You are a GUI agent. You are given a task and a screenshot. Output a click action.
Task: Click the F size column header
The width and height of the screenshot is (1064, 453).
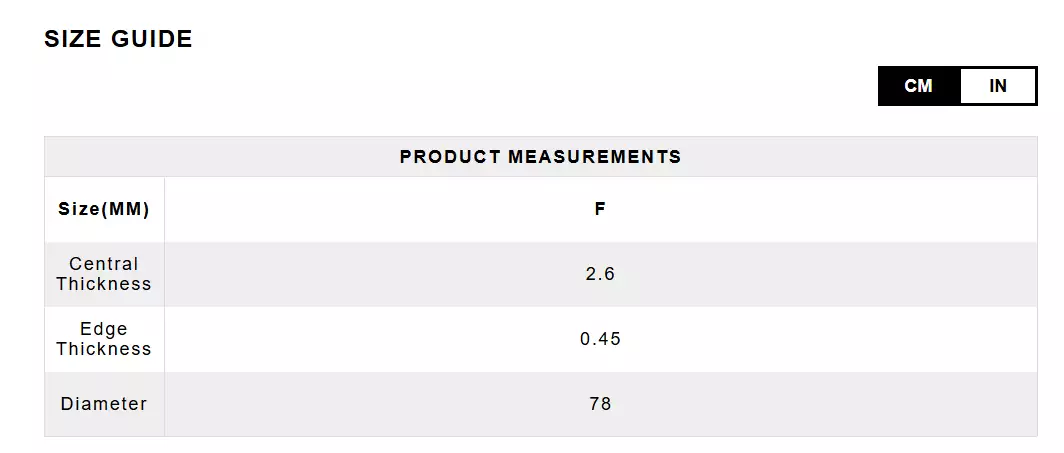[x=600, y=209]
